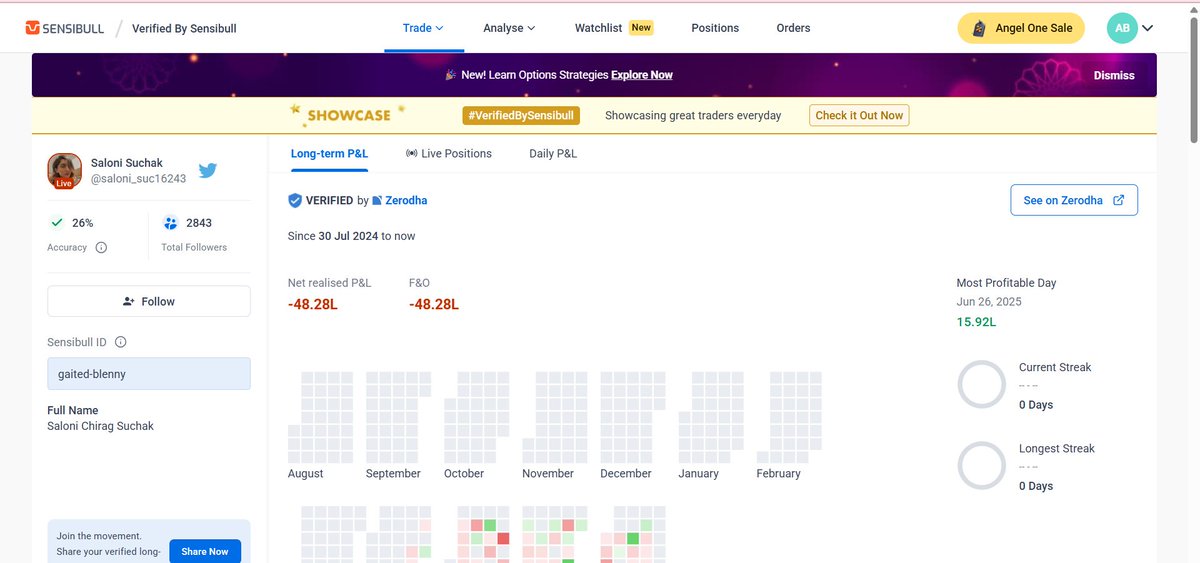Click the Check it Out Now button

pyautogui.click(x=859, y=115)
